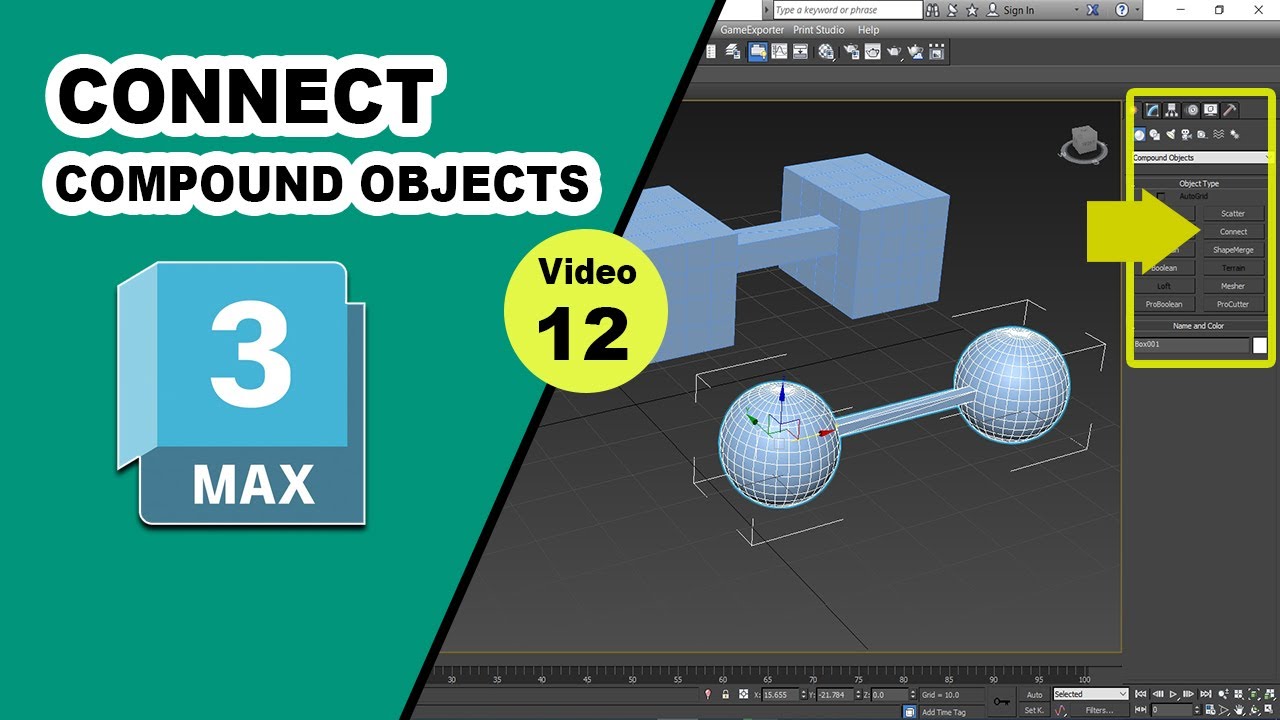Click the Connect object type button

1233,231
